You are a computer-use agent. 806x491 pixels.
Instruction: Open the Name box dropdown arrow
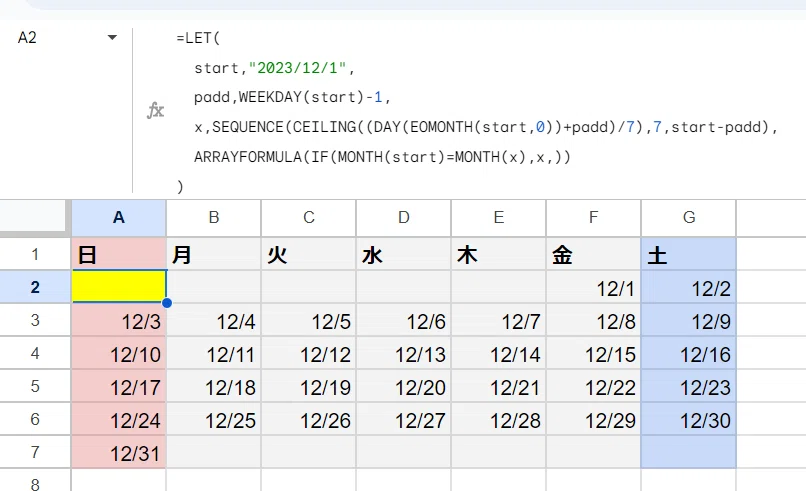112,38
